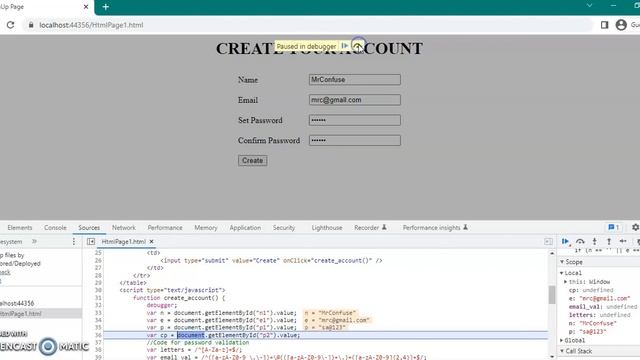Open the Memory tab
Viewport: 640px width, 360px height.
coord(206,228)
